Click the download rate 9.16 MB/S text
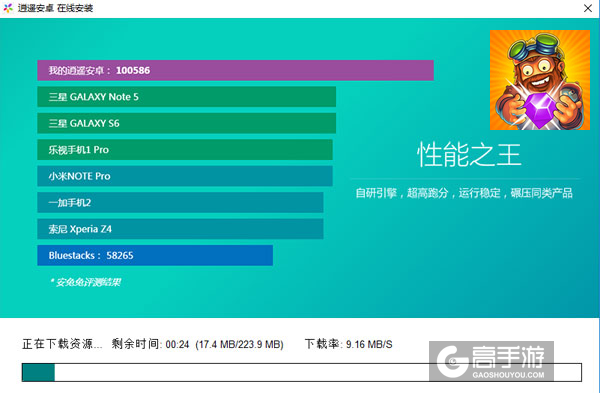600x393 pixels. point(369,344)
